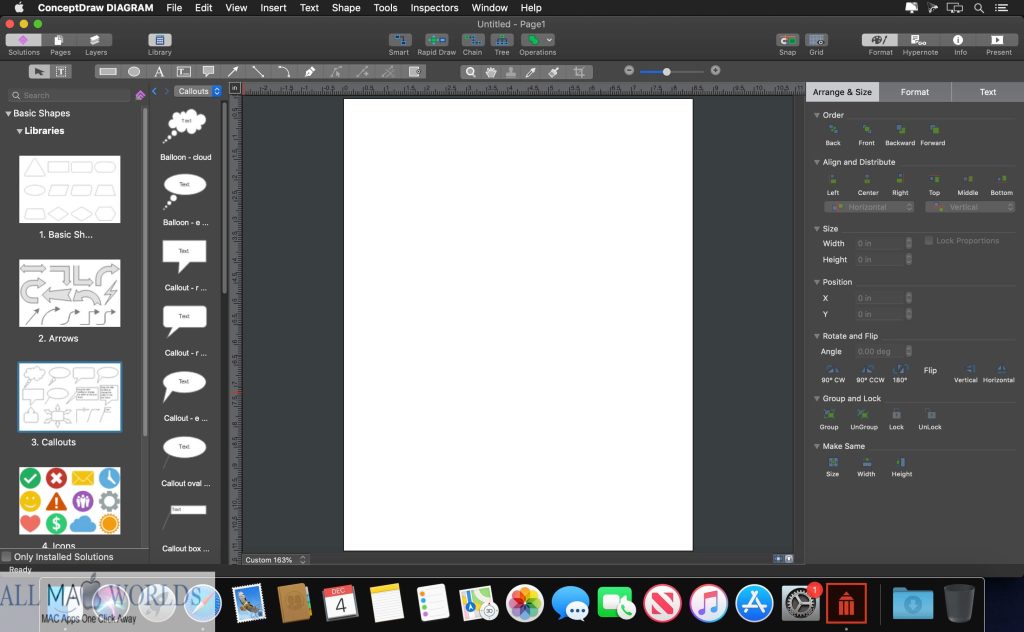Open the Callouts library dropdown
Viewport: 1024px width, 632px height.
[x=199, y=91]
